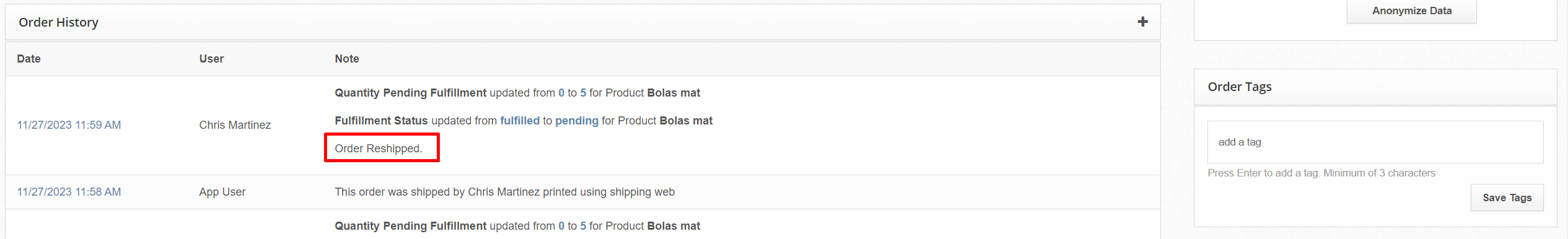This screenshot has width=1568, height=239.
Task: Click the Order History panel title
Action: point(58,22)
